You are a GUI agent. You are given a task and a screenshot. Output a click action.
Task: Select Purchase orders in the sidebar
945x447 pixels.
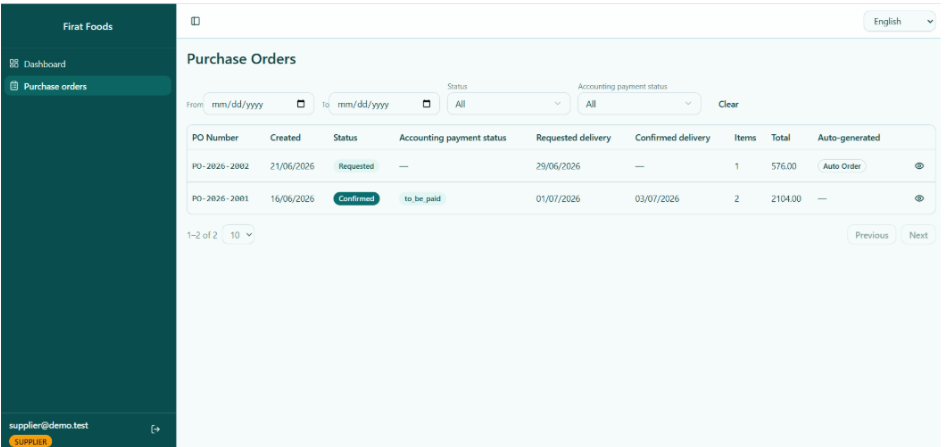(88, 86)
